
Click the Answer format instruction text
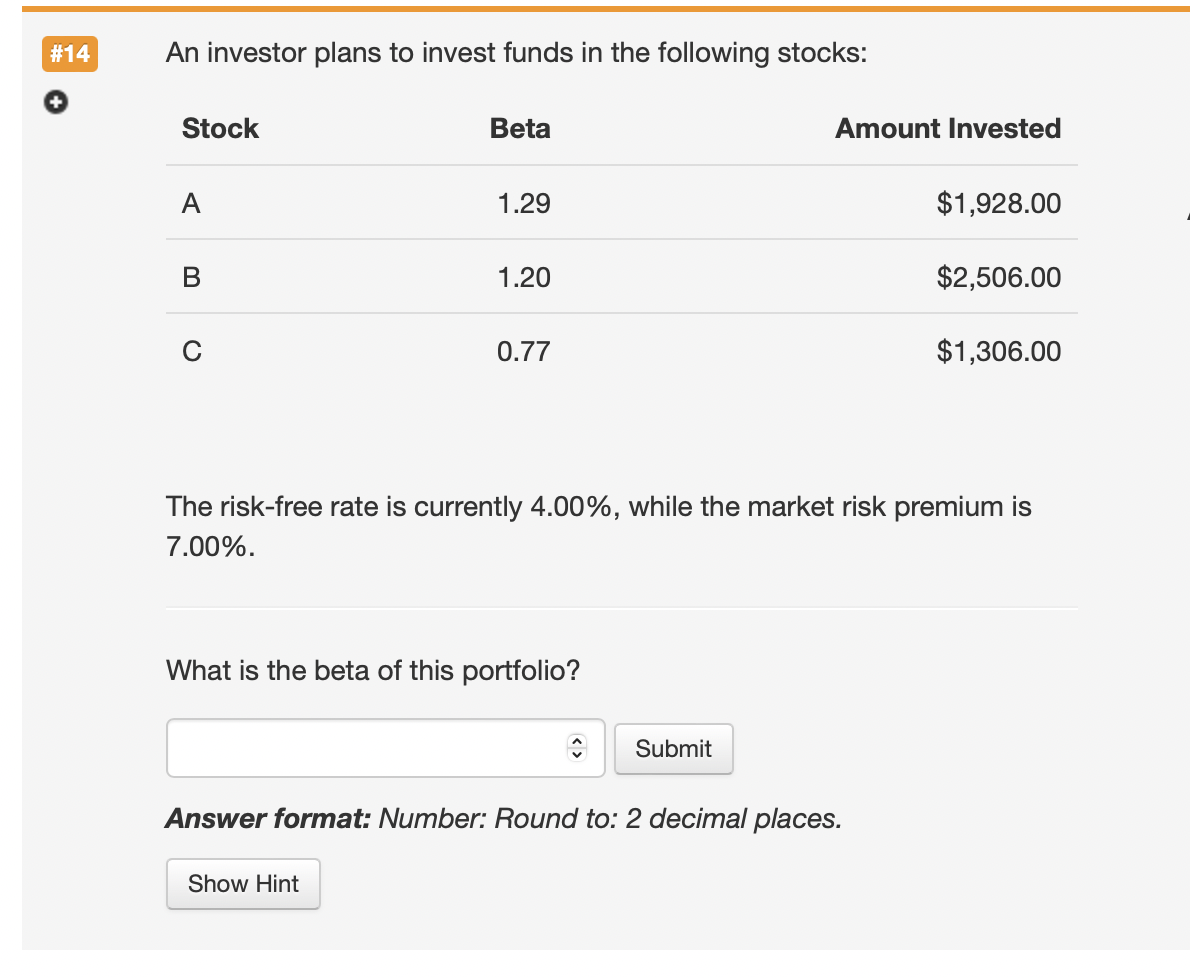(503, 819)
